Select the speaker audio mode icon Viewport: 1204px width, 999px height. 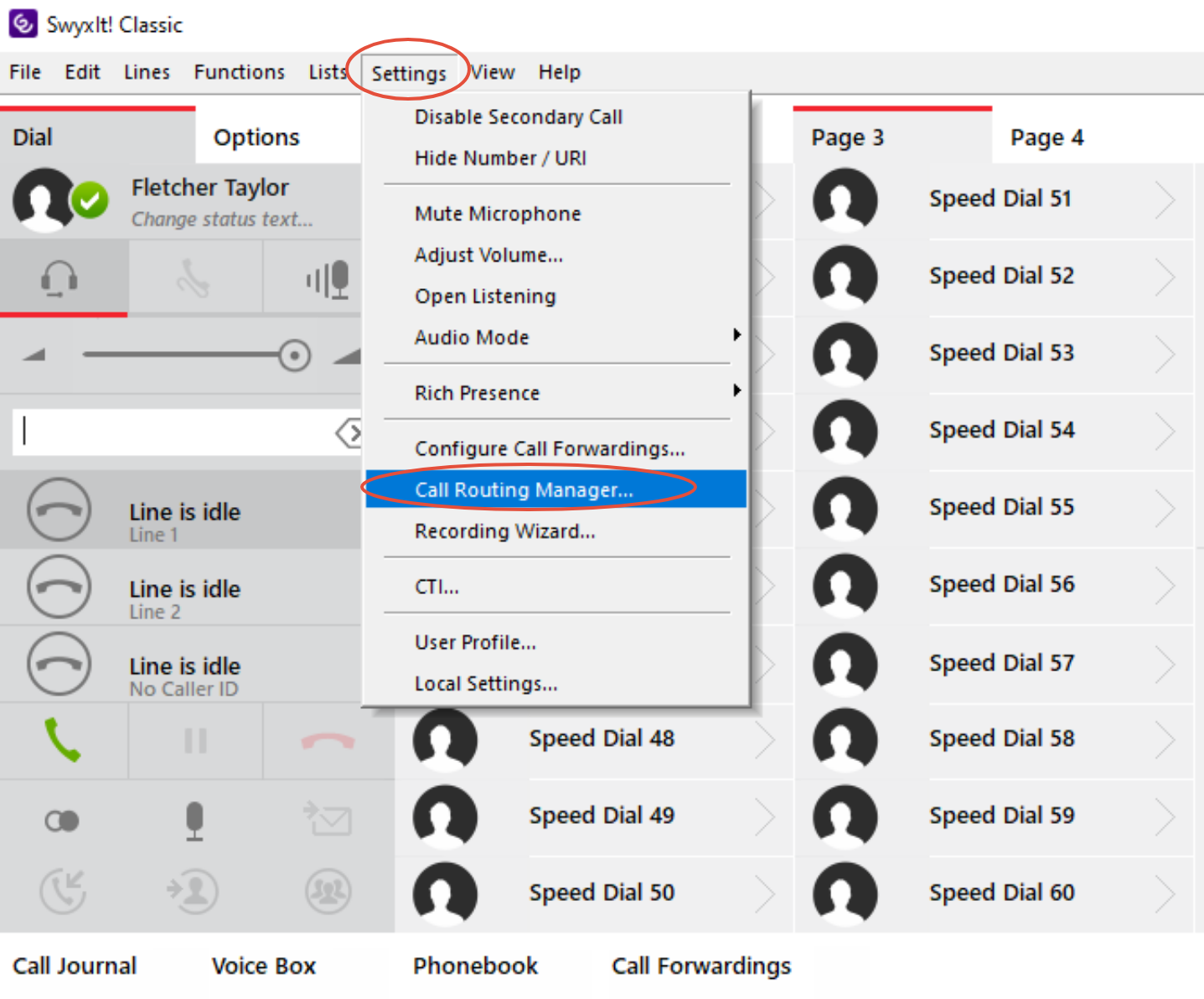(328, 279)
